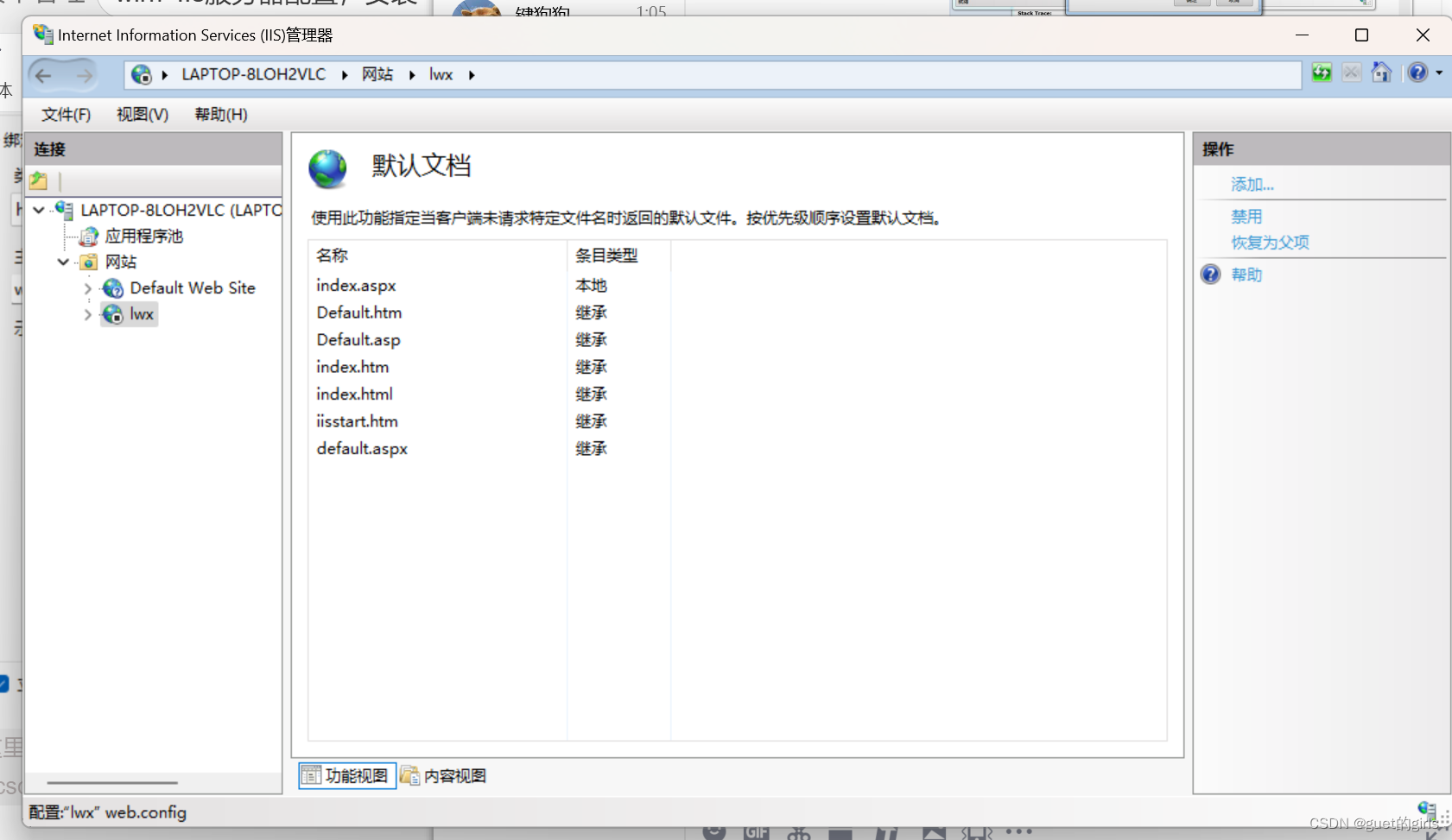Select the 应用程序池 node icon
Image resolution: width=1452 pixels, height=840 pixels.
pyautogui.click(x=89, y=236)
